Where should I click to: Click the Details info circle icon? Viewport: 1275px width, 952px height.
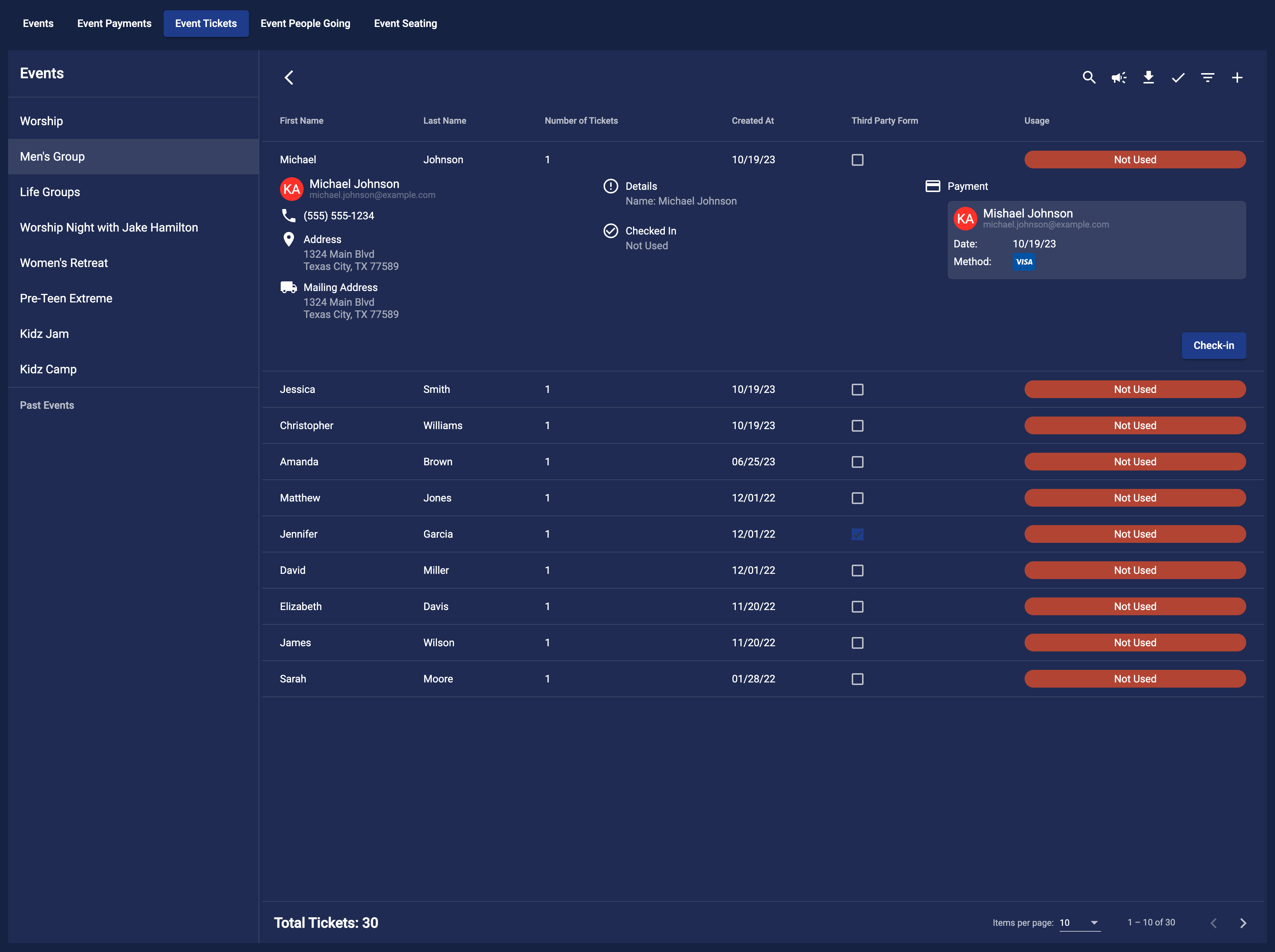pyautogui.click(x=611, y=186)
